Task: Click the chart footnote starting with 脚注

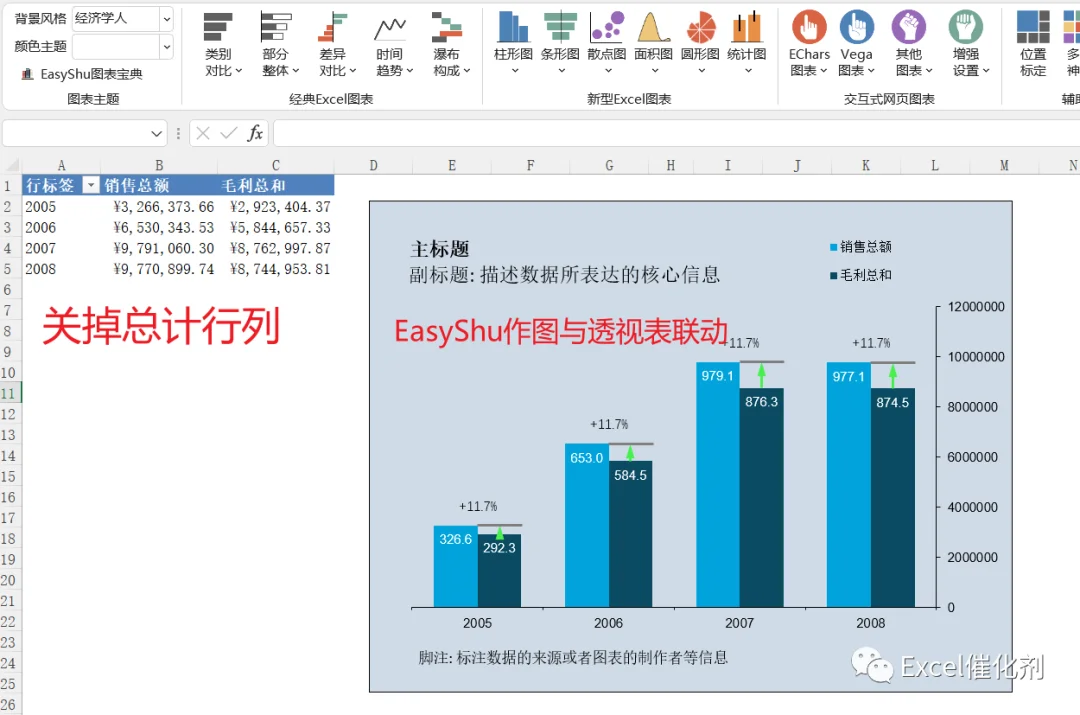Action: coord(573,658)
